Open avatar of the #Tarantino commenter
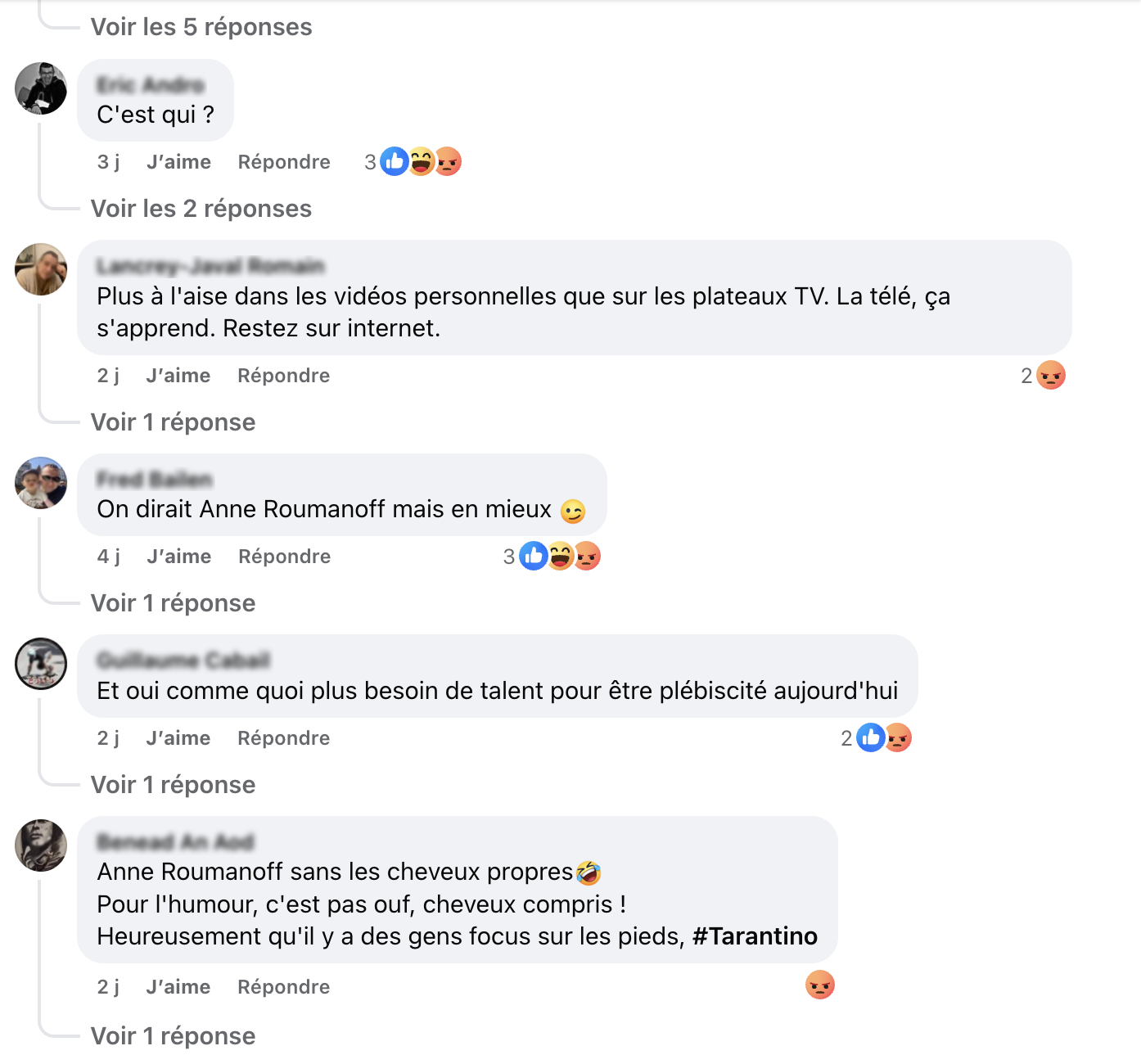This screenshot has width=1141, height=1064. pos(41,845)
